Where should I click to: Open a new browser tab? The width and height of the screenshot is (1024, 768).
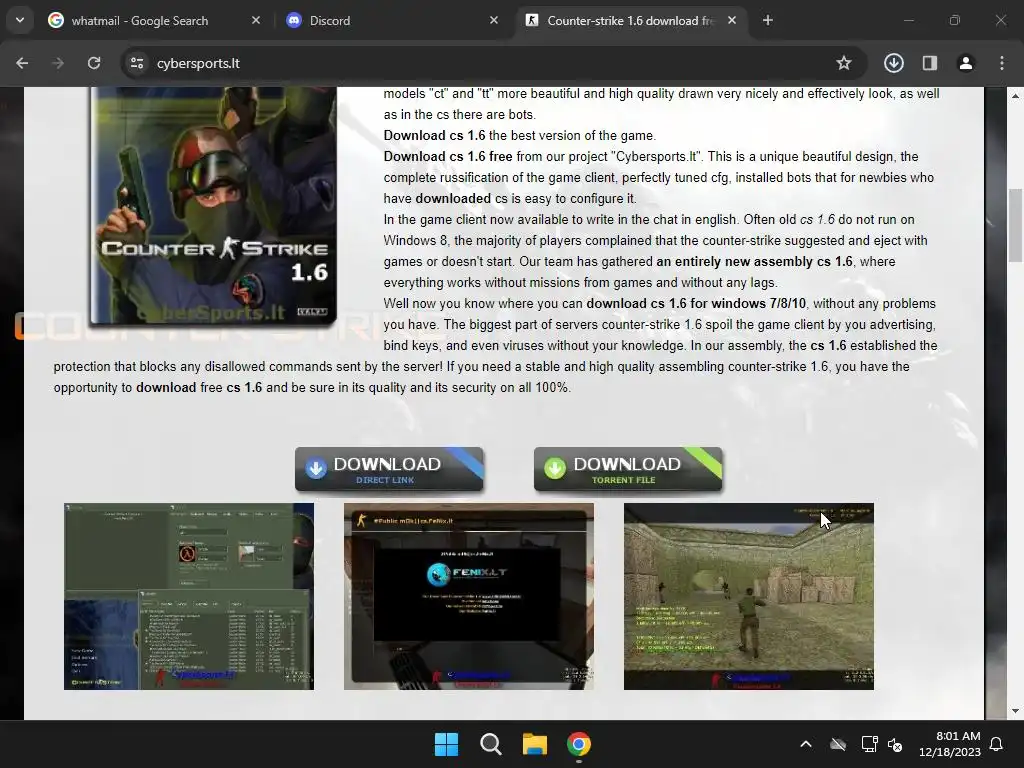(768, 20)
